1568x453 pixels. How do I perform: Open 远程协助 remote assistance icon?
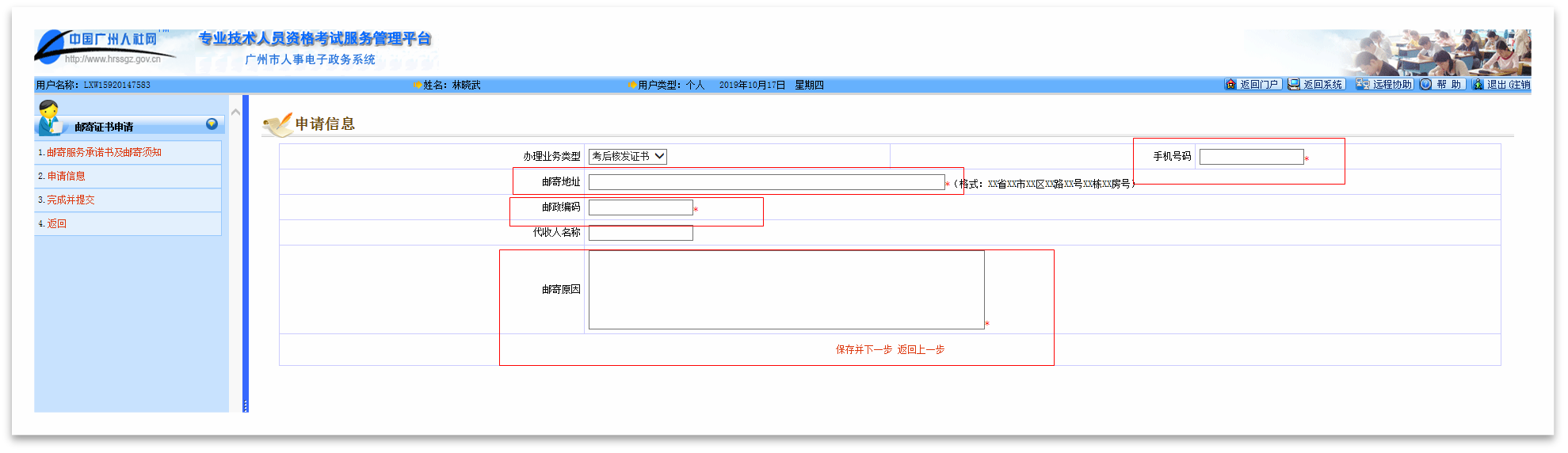coord(1363,84)
